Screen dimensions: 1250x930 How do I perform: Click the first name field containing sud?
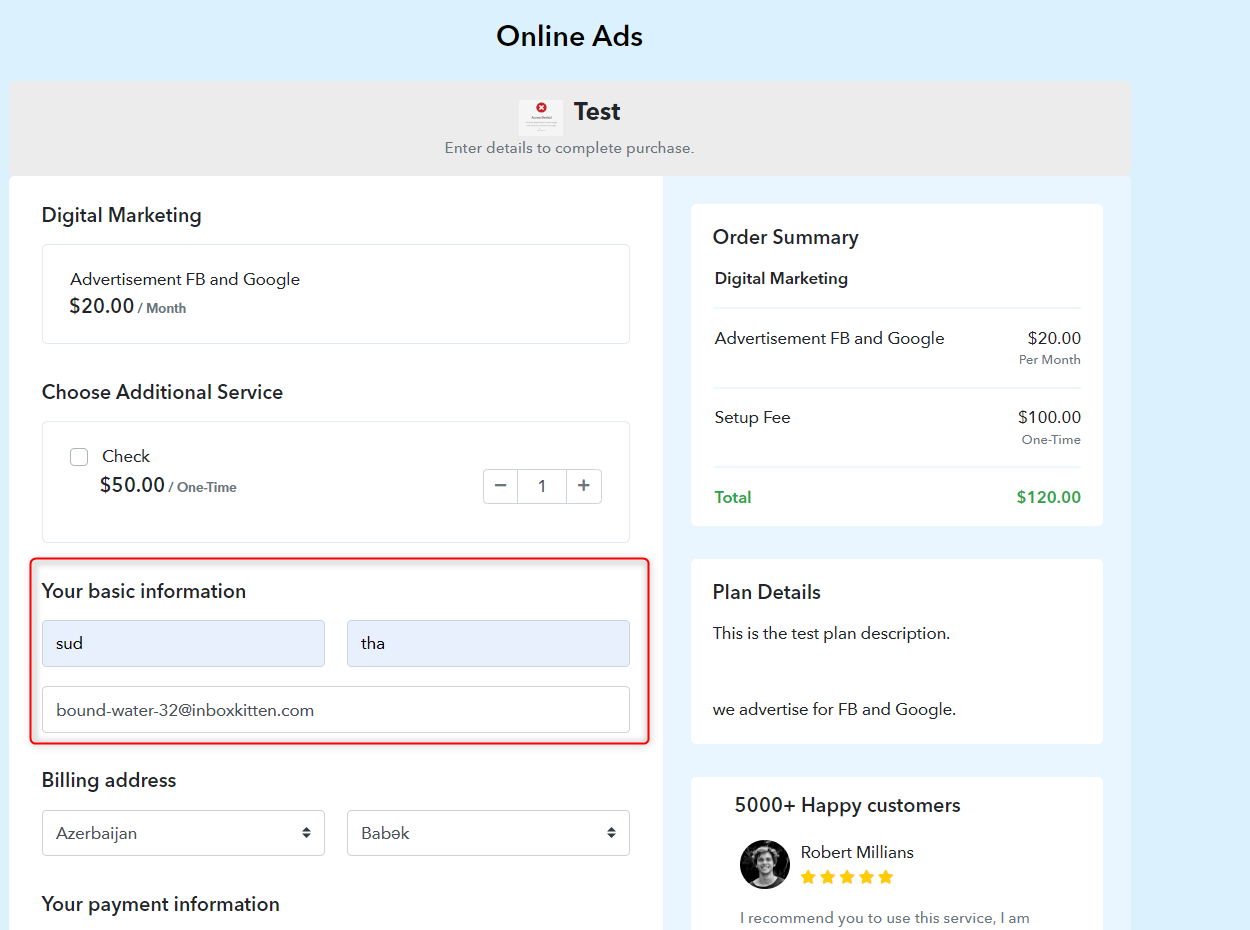[x=183, y=643]
